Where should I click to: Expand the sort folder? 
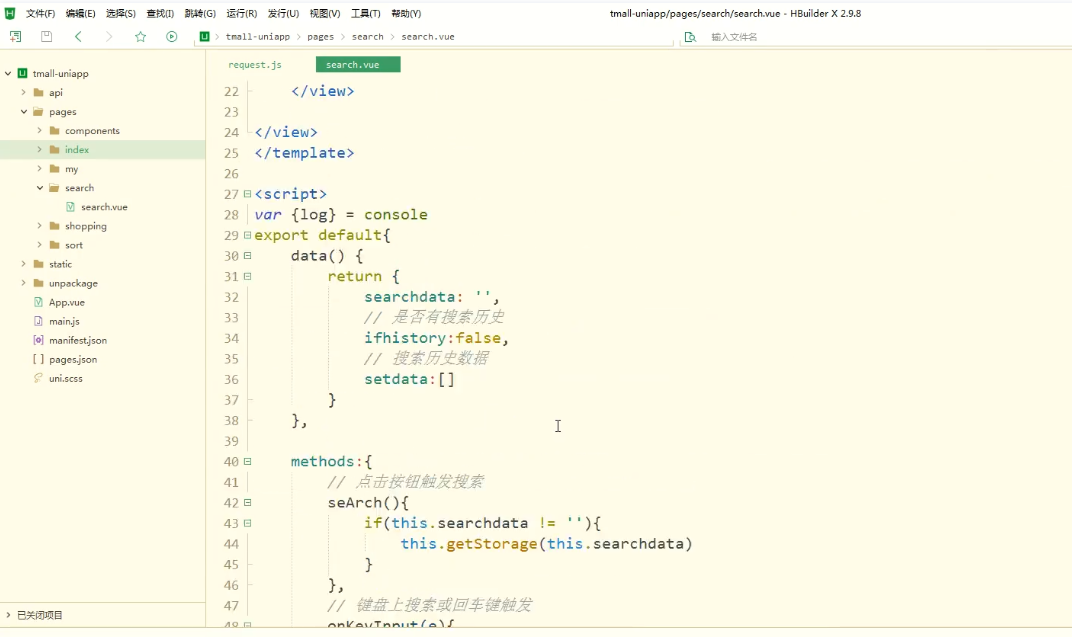coord(39,245)
